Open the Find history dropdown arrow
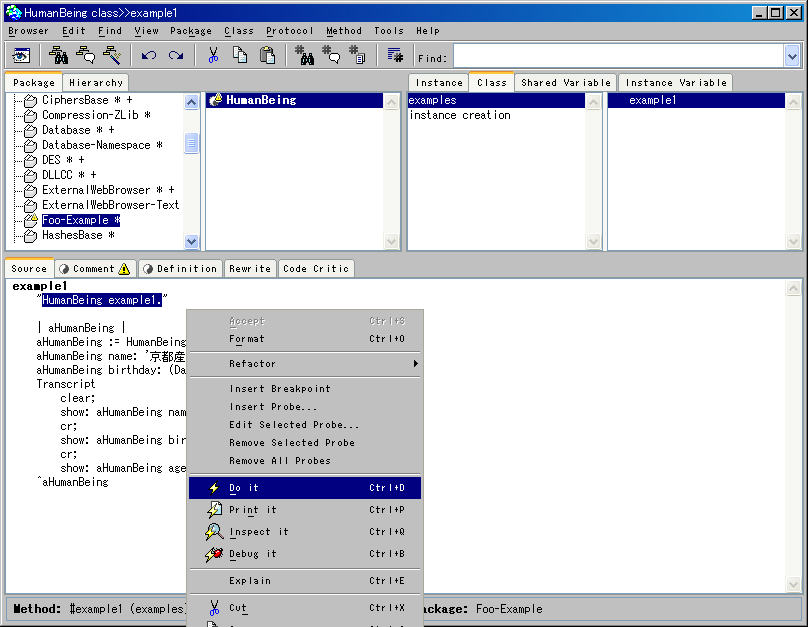 [793, 56]
